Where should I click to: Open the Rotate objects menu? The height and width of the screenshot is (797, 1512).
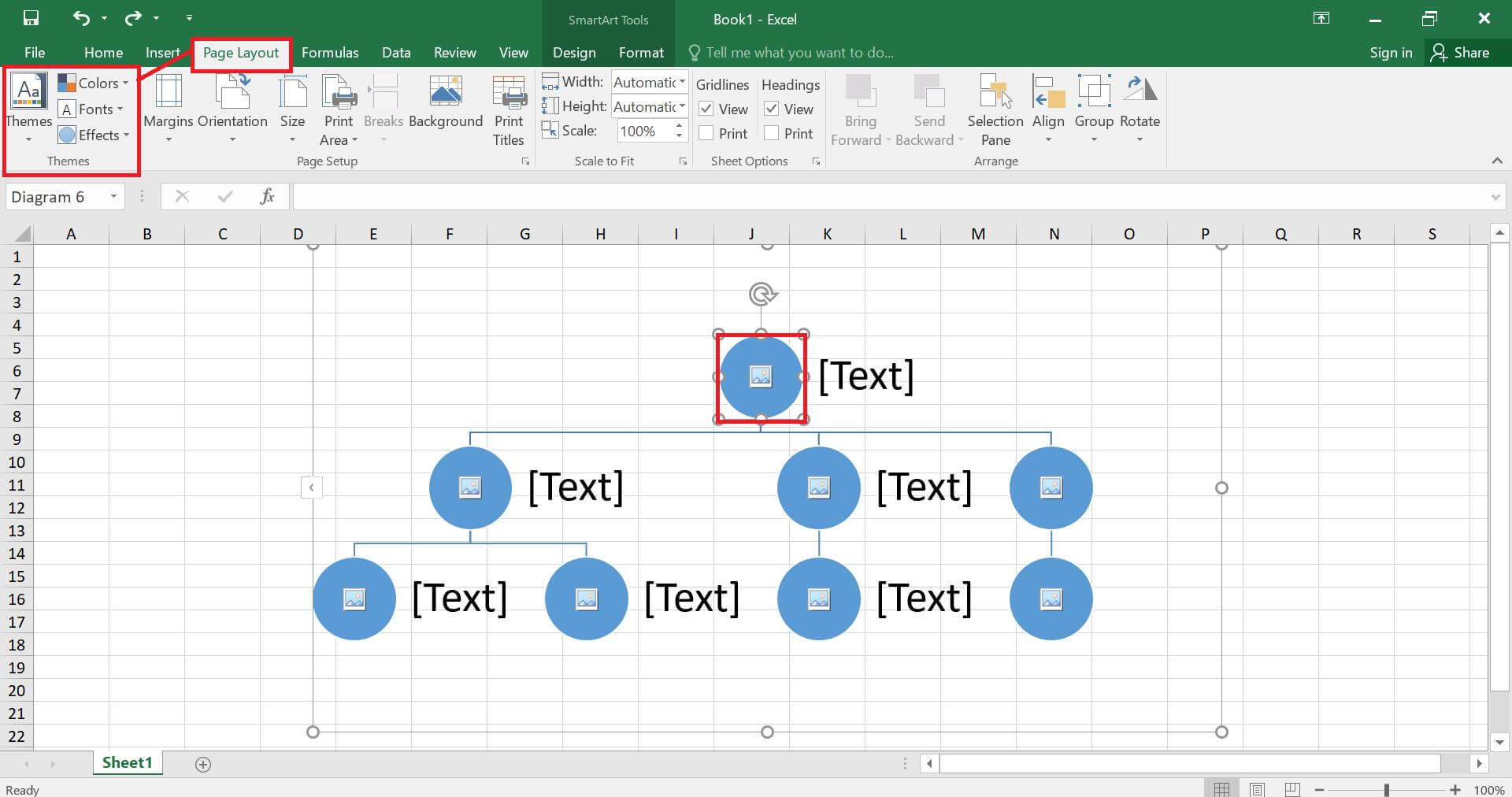click(x=1140, y=109)
